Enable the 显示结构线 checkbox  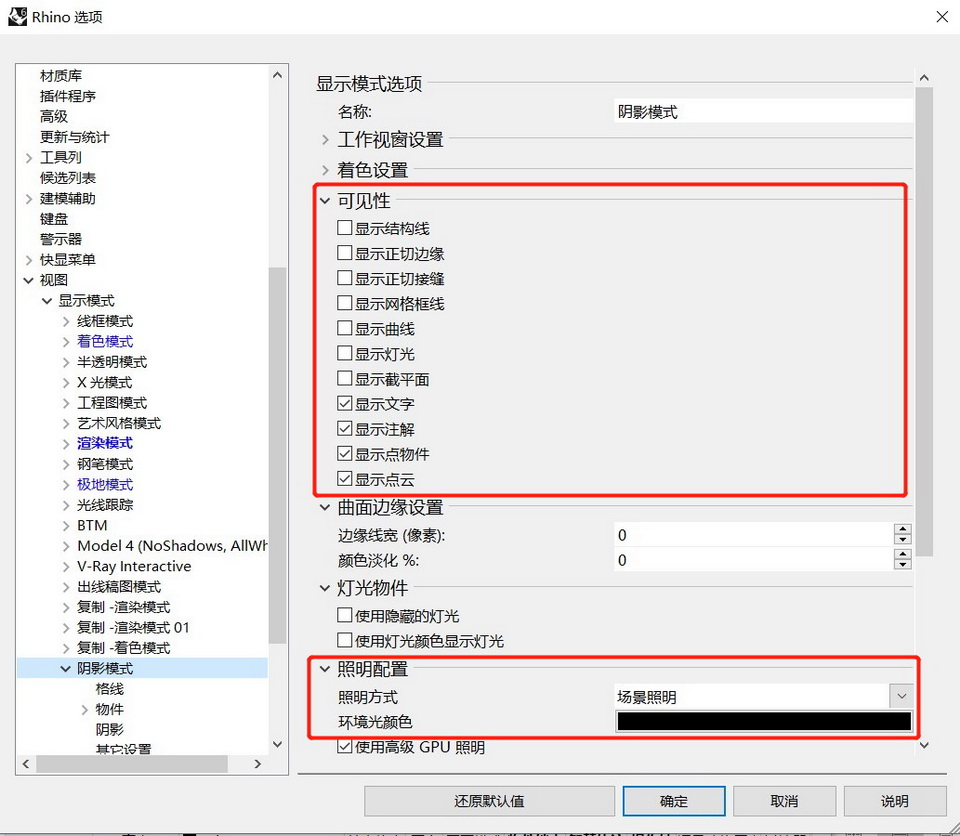coord(345,229)
